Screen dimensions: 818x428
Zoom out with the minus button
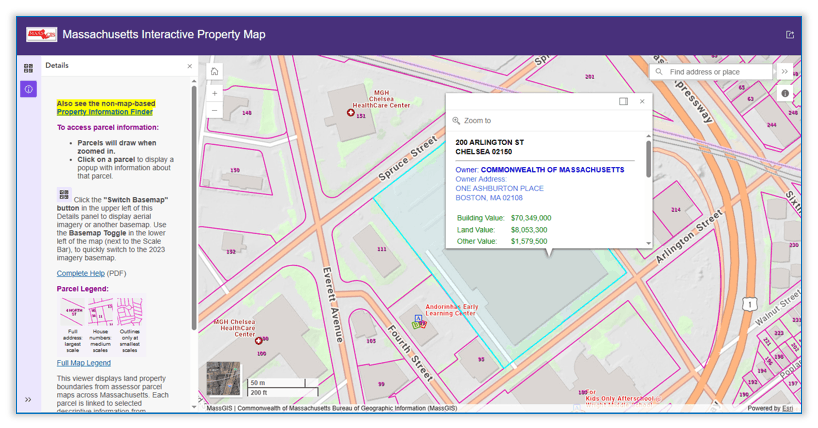(214, 110)
